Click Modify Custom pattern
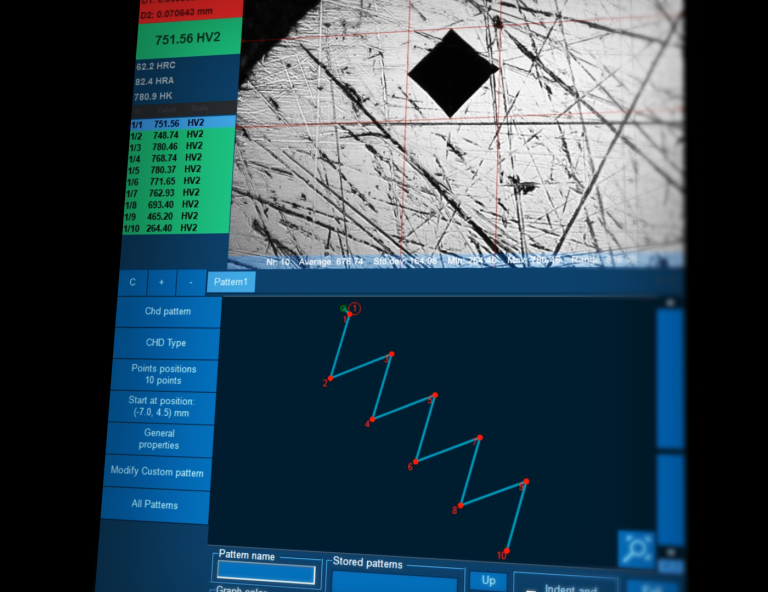 [x=157, y=472]
